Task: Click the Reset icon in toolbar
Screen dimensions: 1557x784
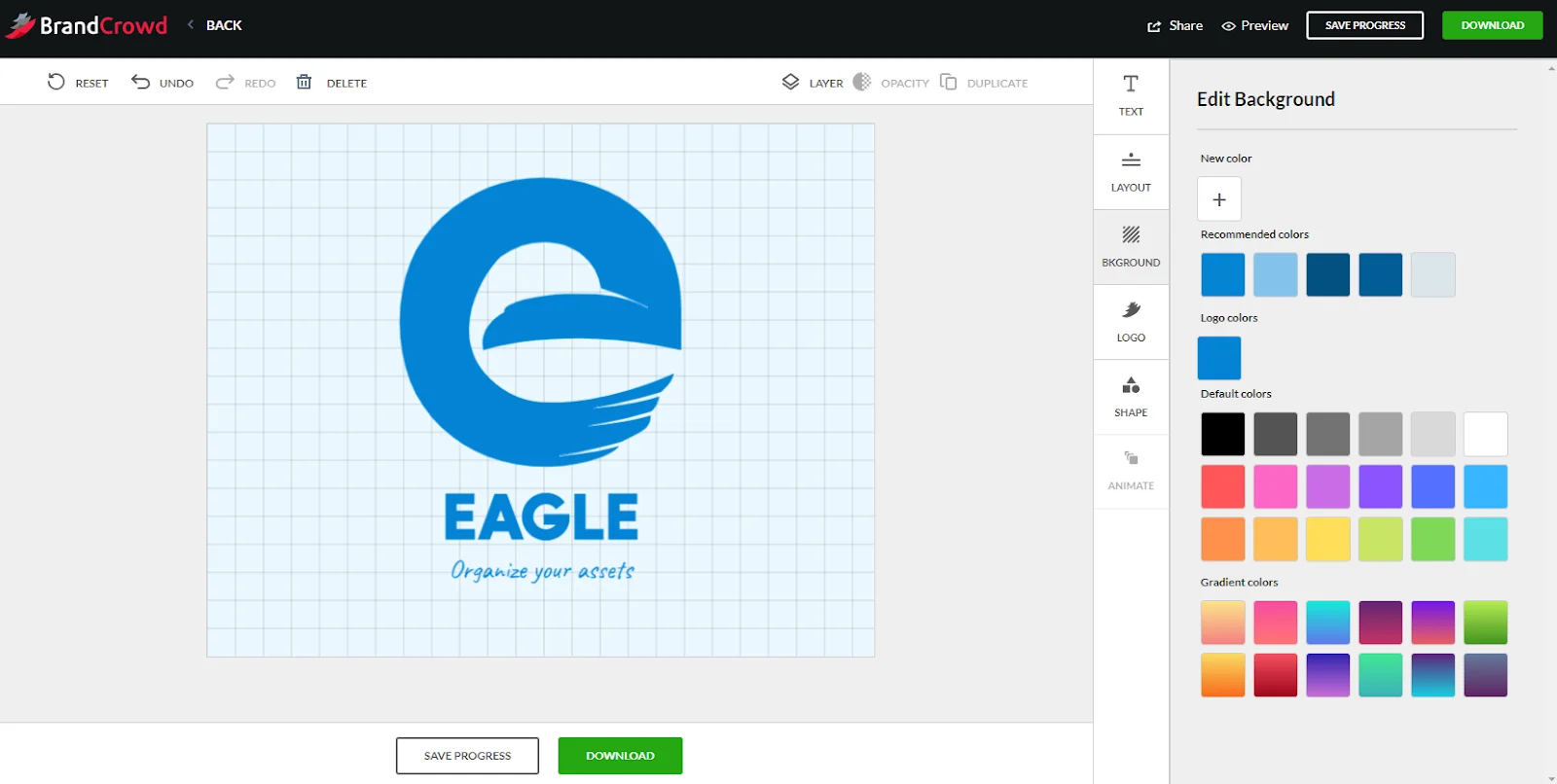Action: [57, 83]
